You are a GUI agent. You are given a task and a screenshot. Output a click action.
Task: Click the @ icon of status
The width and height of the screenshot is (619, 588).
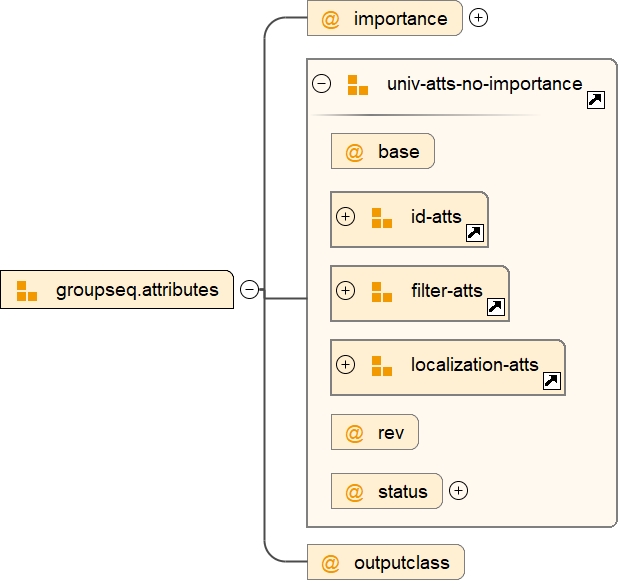(x=354, y=492)
